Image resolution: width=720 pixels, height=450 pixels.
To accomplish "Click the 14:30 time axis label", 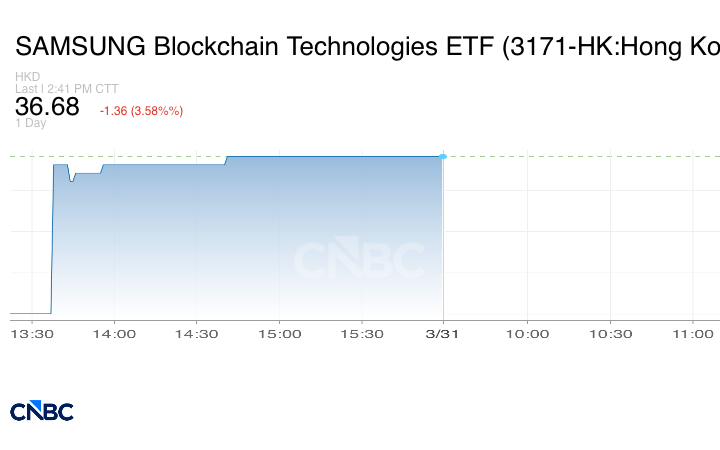I will pos(197,334).
